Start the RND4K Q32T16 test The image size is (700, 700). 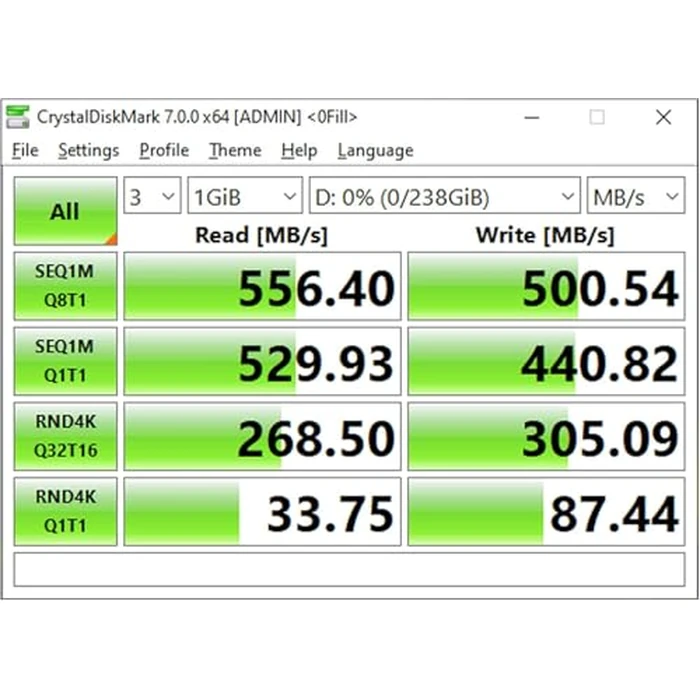point(66,436)
